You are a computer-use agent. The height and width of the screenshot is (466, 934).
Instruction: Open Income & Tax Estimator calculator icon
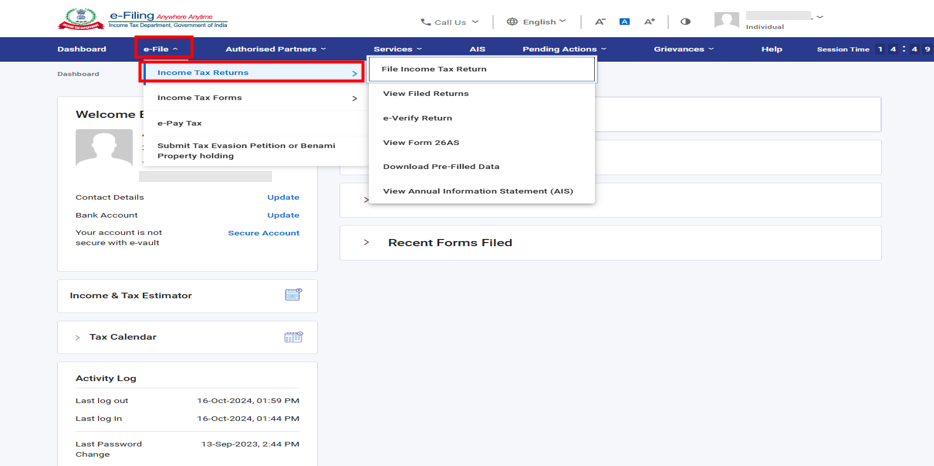[x=293, y=295]
